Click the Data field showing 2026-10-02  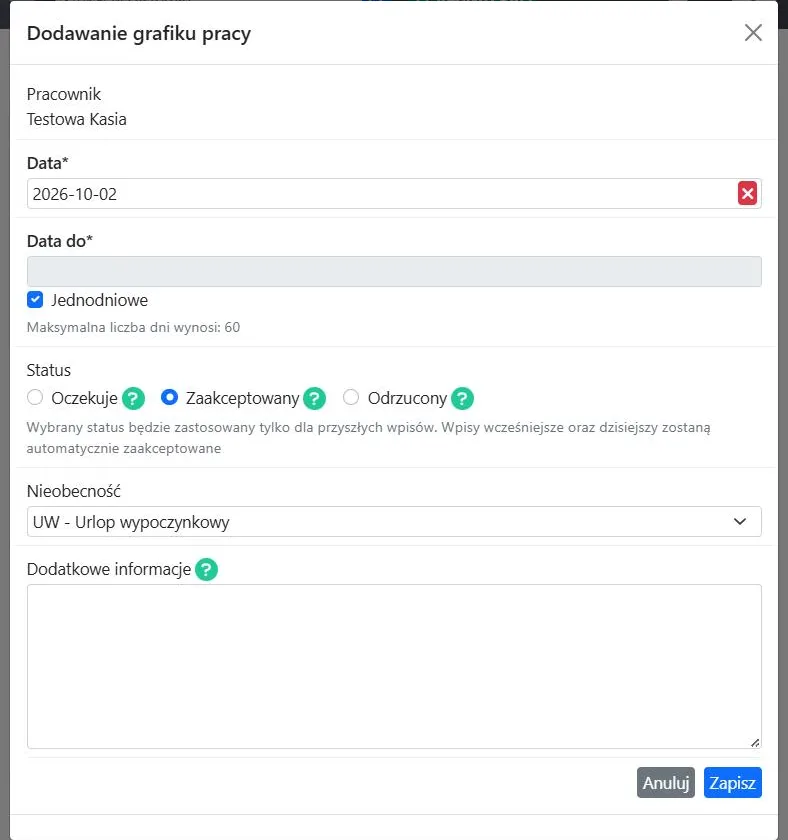point(394,194)
